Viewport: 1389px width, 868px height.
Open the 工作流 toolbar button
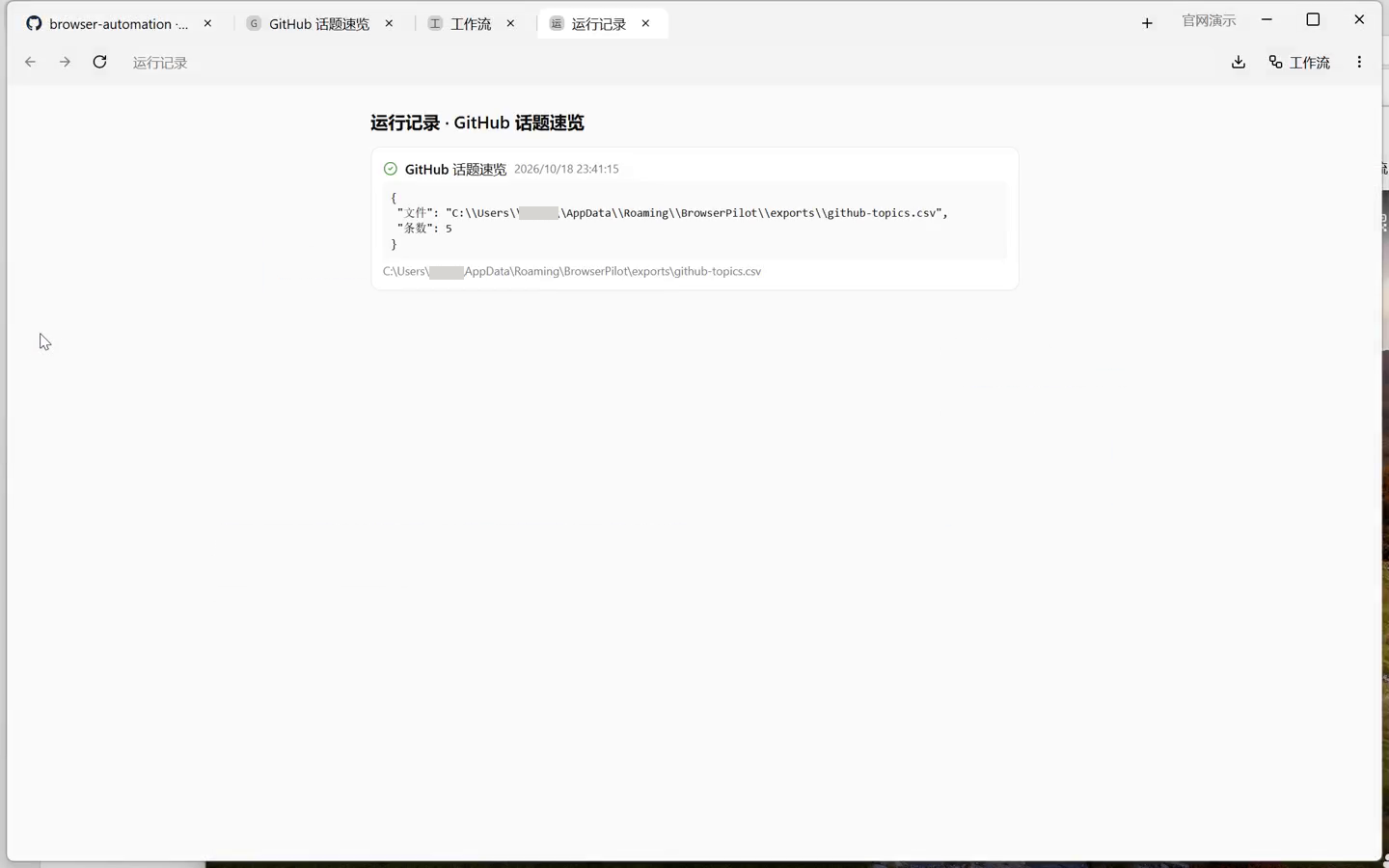[x=1299, y=62]
